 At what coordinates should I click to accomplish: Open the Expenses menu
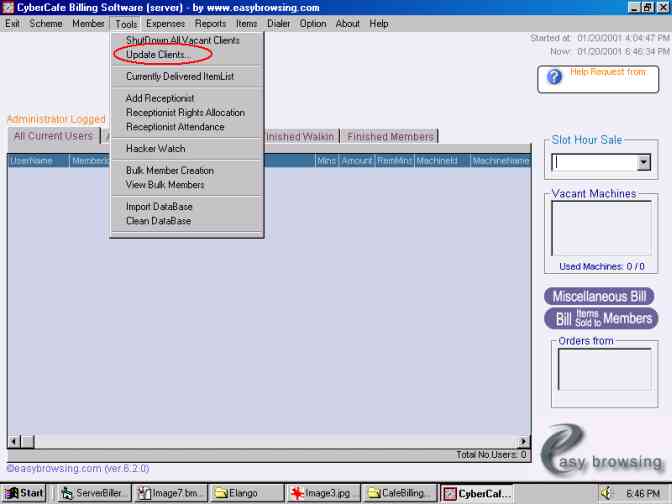165,23
